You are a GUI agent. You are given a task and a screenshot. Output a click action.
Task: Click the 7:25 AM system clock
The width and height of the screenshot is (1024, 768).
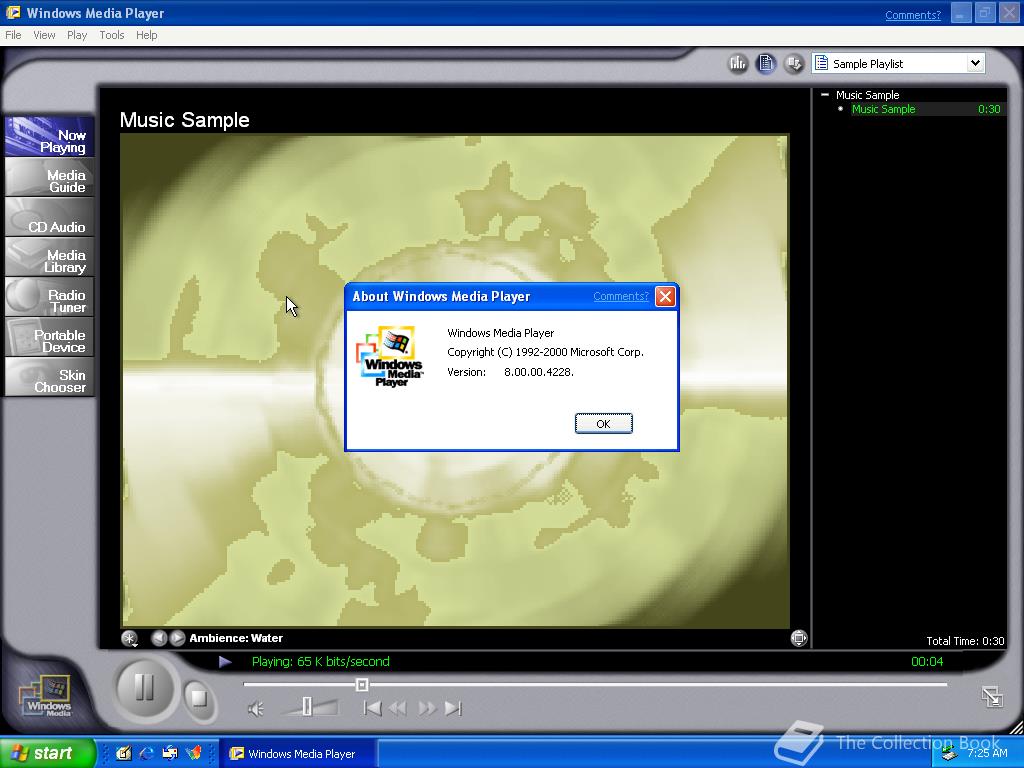pos(987,753)
